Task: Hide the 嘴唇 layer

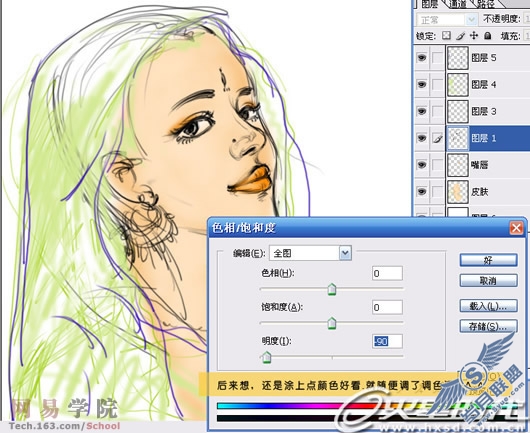Action: click(421, 165)
